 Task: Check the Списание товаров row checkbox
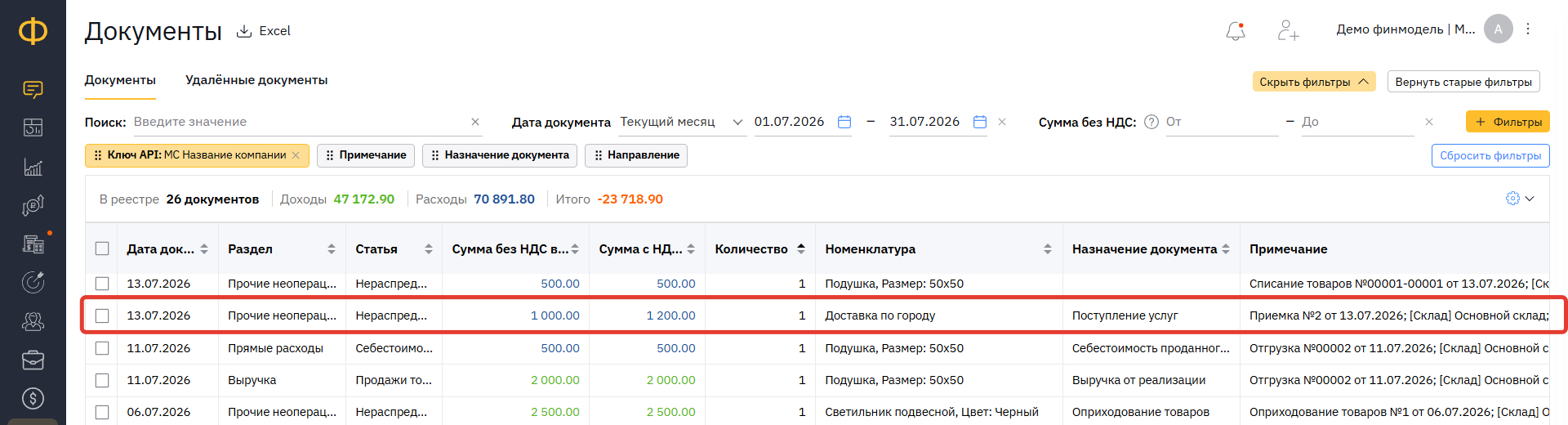point(102,284)
